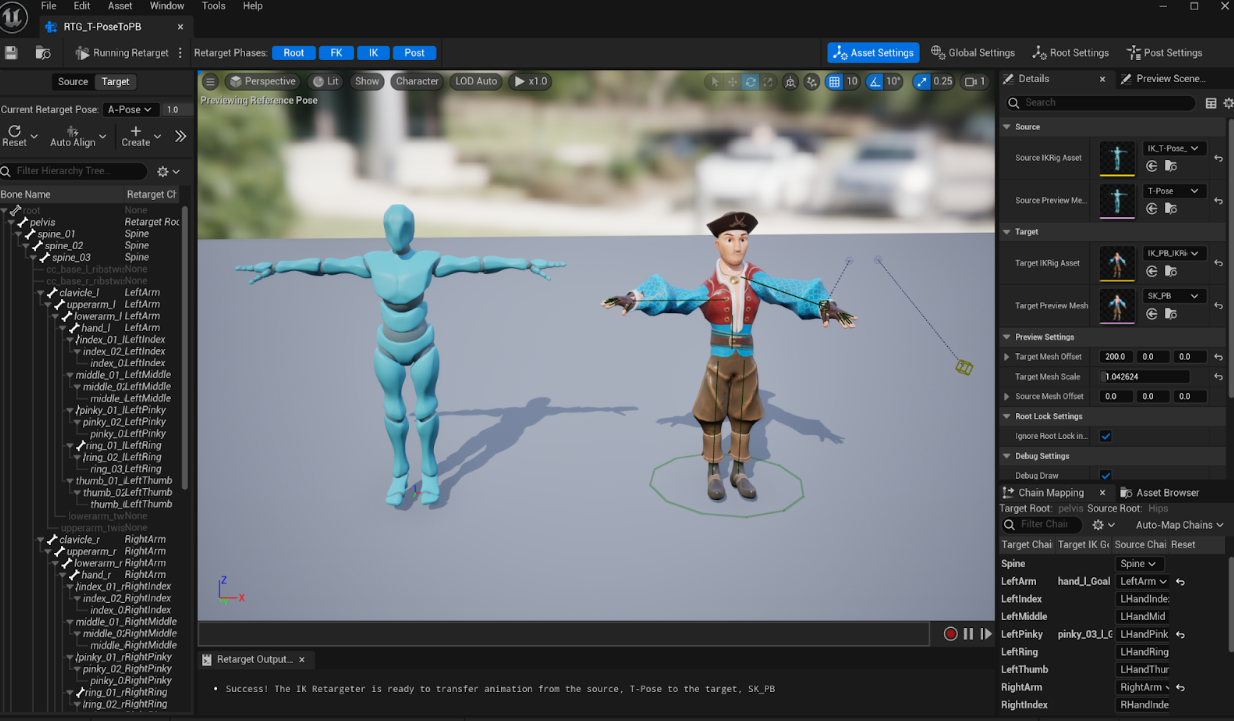The width and height of the screenshot is (1234, 721).
Task: Click the Details panel search field
Action: tap(1107, 103)
